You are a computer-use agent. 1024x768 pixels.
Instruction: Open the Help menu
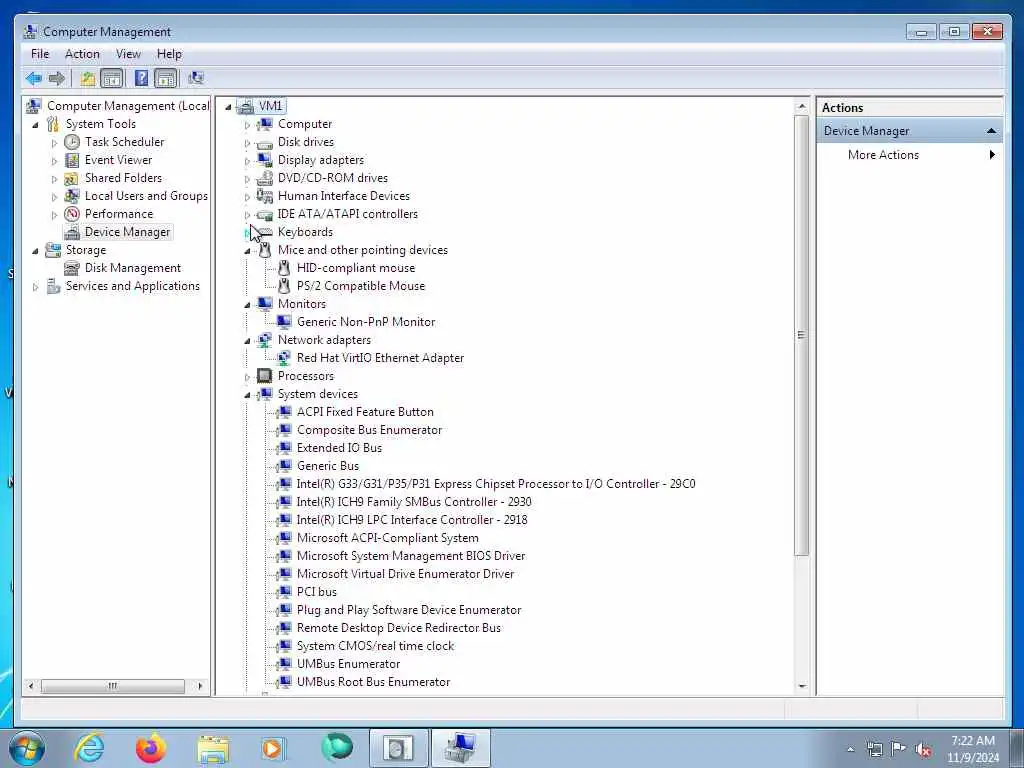click(169, 54)
